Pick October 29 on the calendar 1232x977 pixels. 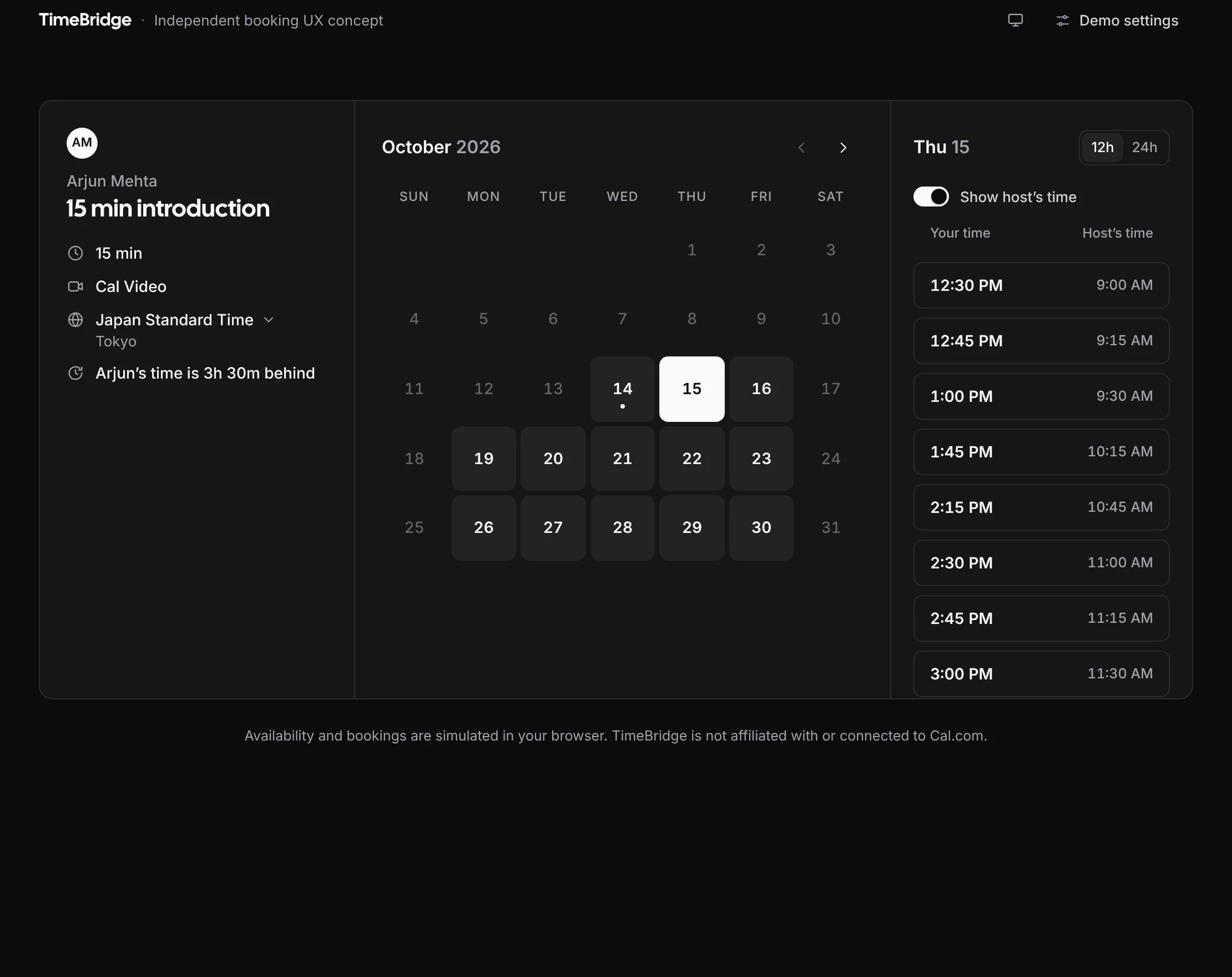pyautogui.click(x=692, y=527)
